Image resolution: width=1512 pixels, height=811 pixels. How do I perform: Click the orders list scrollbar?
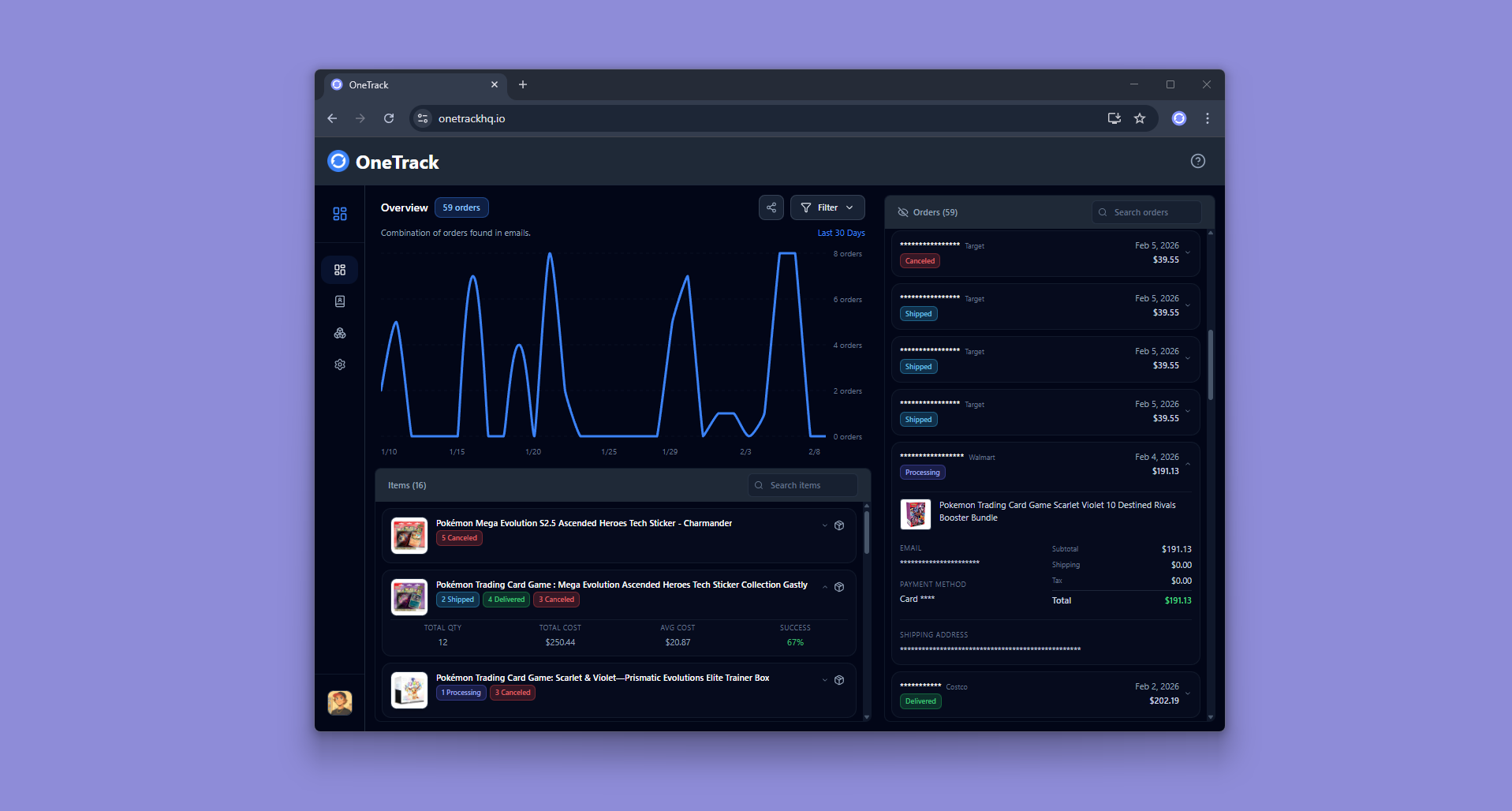pos(1210,364)
